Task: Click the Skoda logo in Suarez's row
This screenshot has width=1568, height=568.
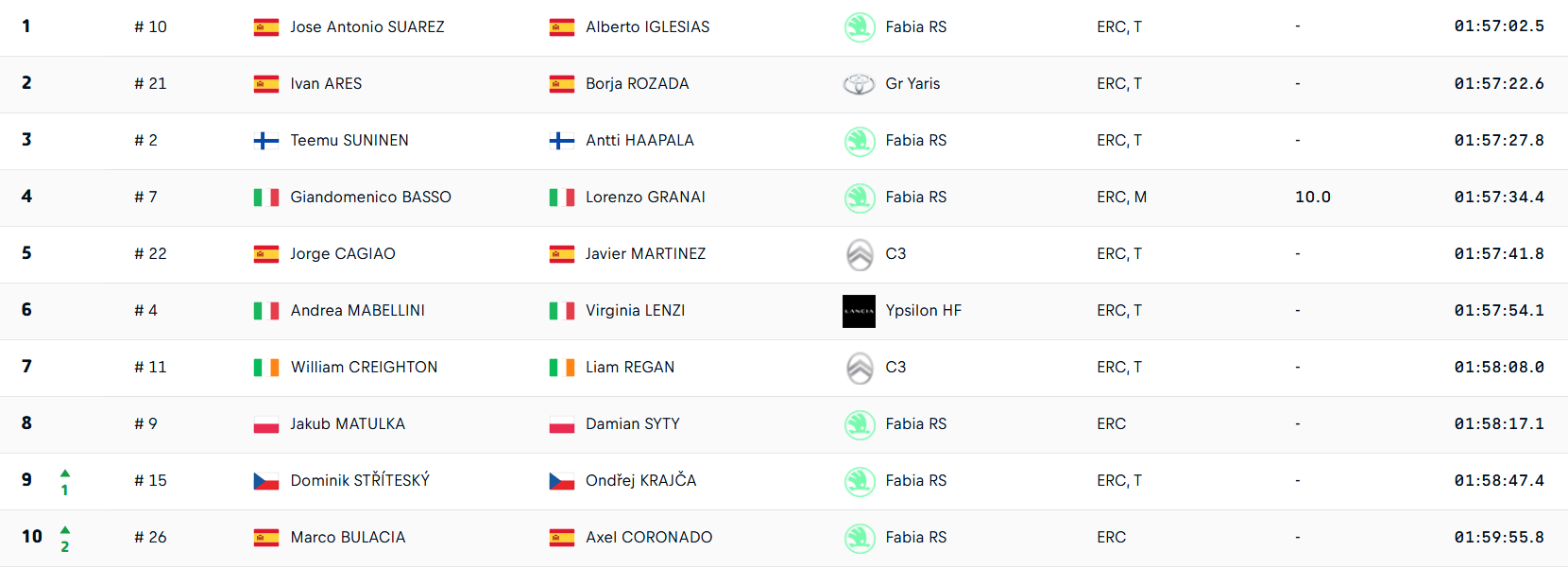Action: [859, 27]
